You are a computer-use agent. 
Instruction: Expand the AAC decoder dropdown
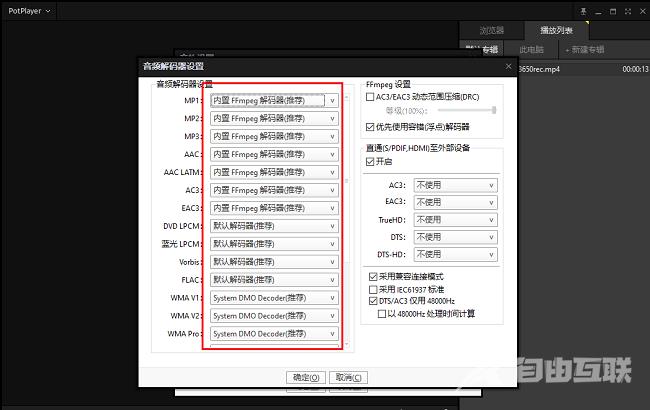coord(274,155)
